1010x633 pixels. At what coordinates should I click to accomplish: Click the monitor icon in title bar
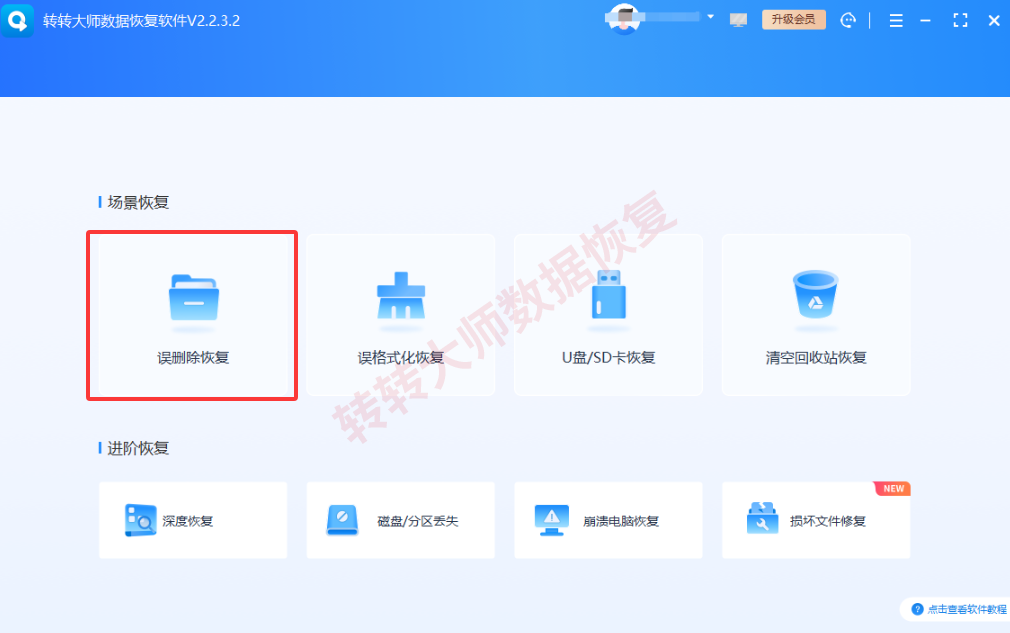tap(738, 20)
